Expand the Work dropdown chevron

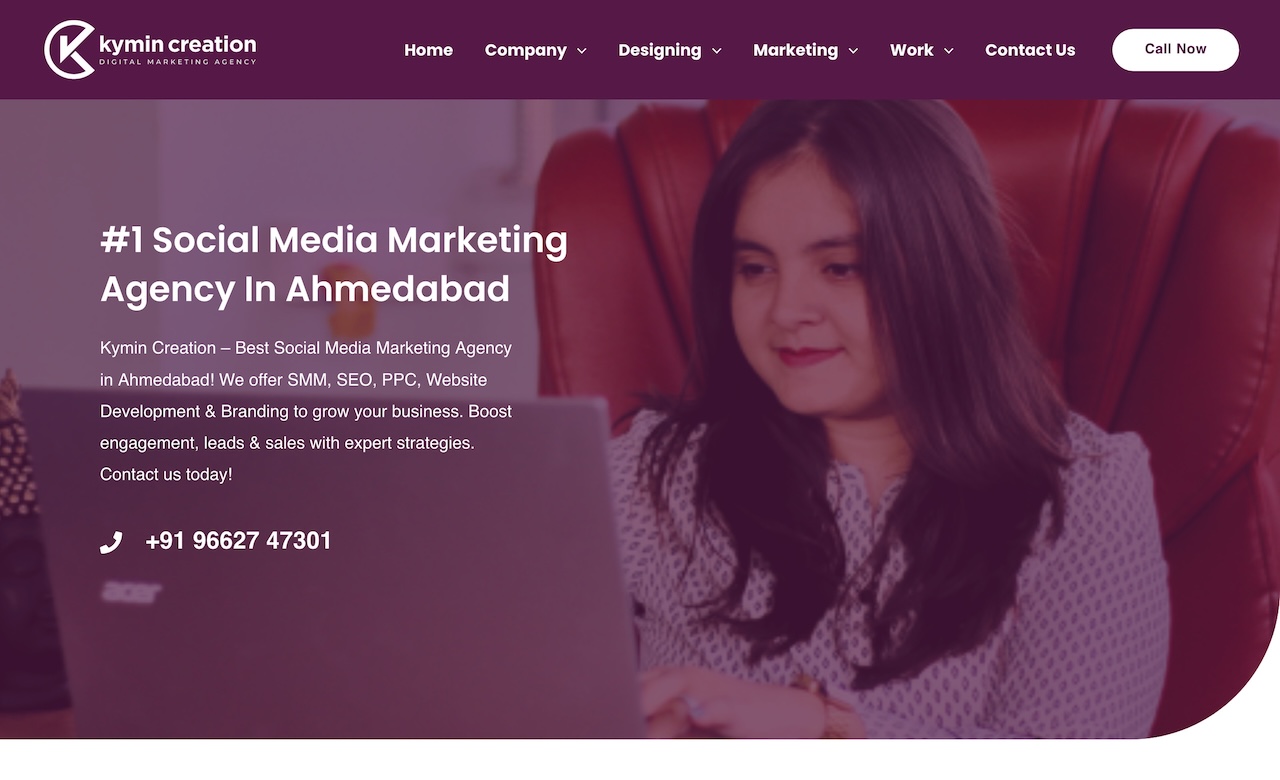tap(948, 51)
